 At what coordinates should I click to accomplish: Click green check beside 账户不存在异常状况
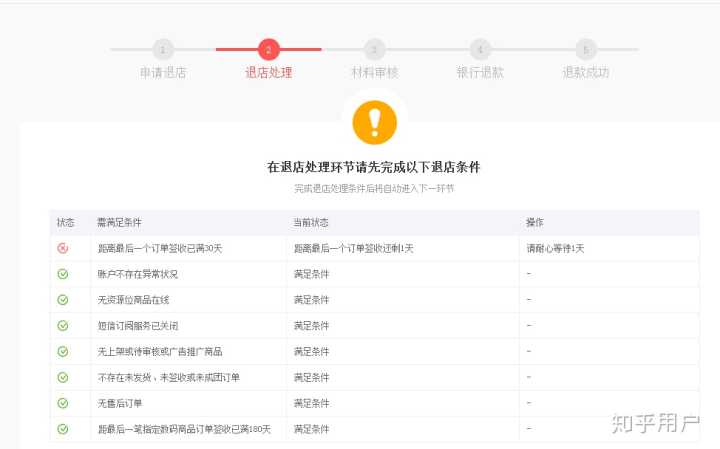pos(63,274)
